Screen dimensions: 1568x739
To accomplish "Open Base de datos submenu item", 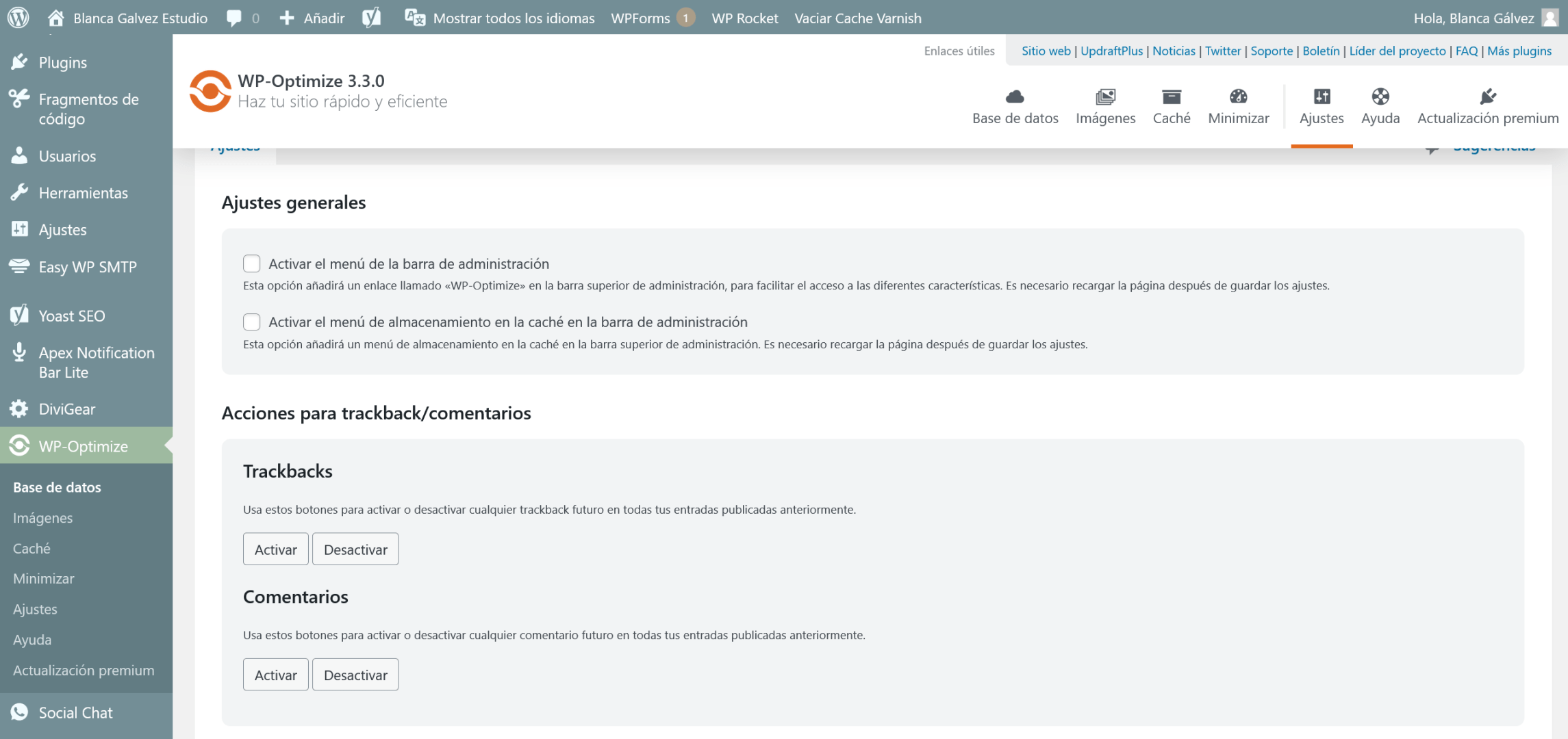I will click(x=57, y=487).
